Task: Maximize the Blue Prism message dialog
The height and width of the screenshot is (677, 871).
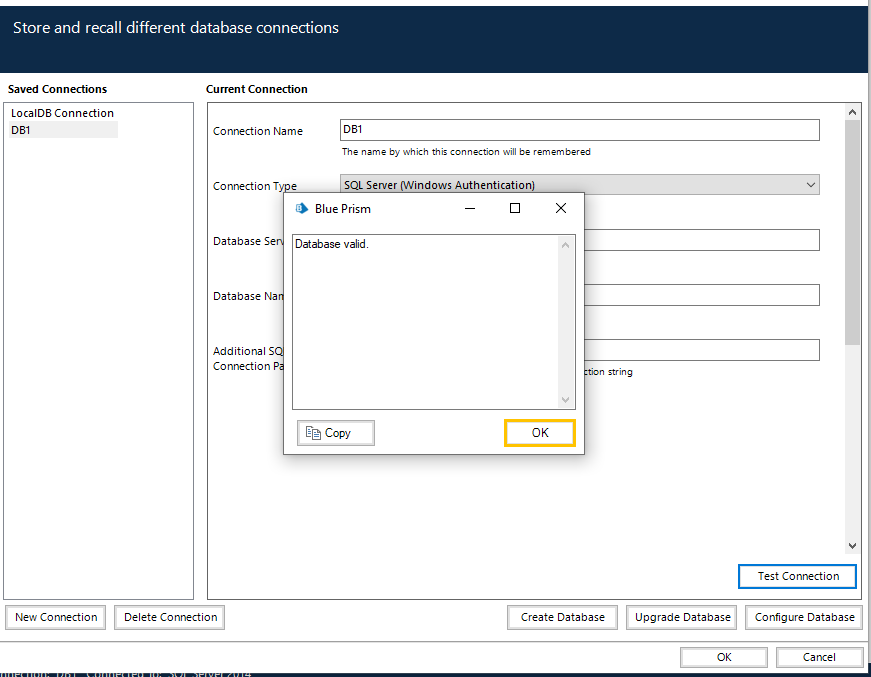Action: (x=515, y=208)
